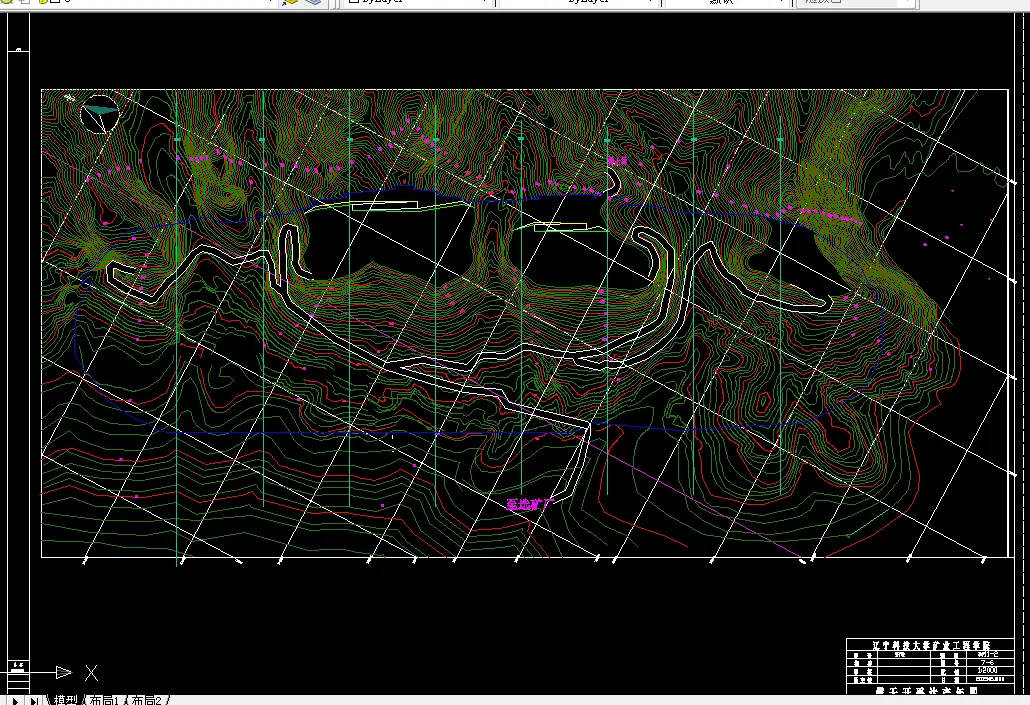Switch to the 模型 model tab
The image size is (1030, 705).
tap(66, 700)
